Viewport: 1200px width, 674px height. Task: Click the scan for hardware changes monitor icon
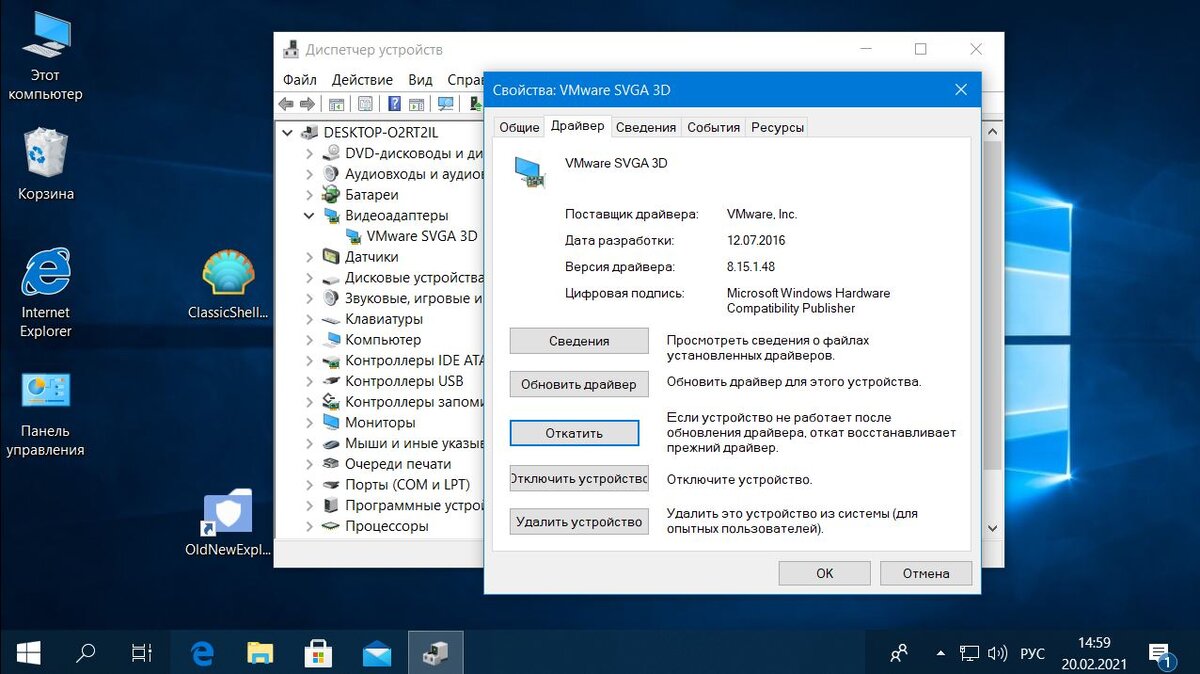click(x=446, y=104)
